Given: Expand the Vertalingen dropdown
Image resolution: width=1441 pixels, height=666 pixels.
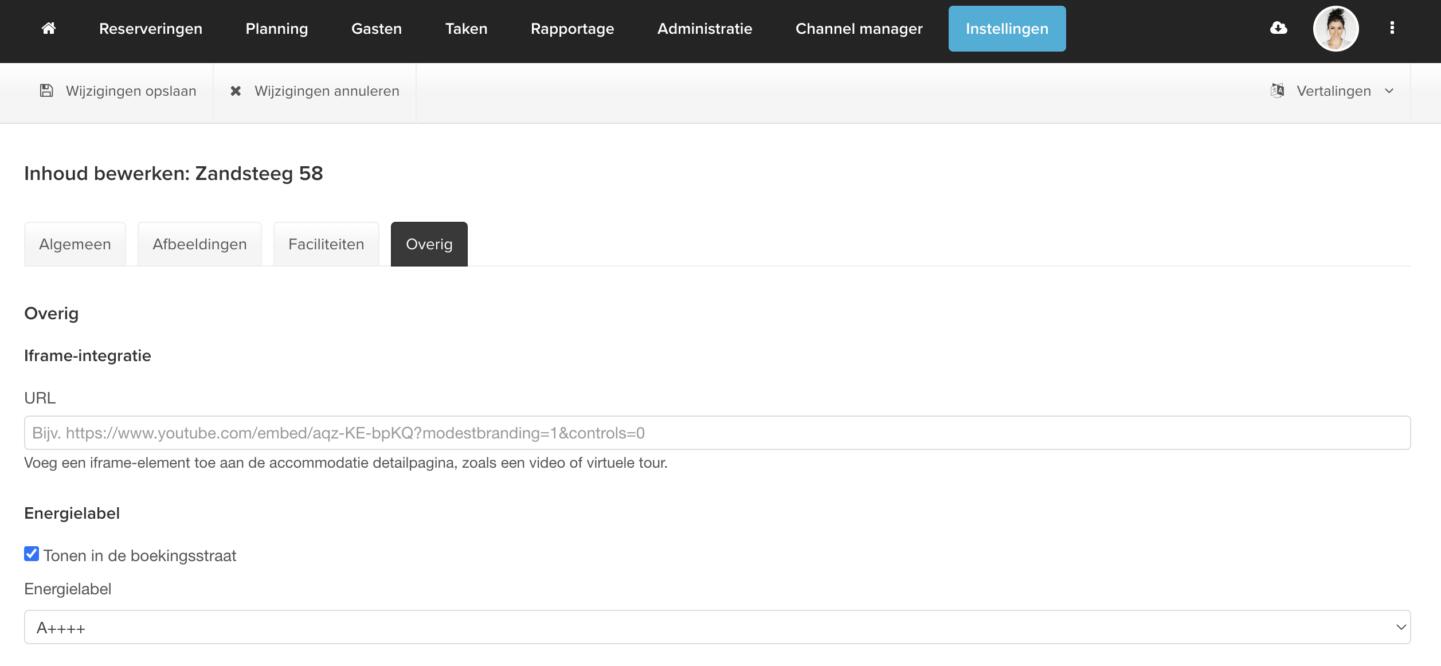Looking at the screenshot, I should (x=1344, y=91).
